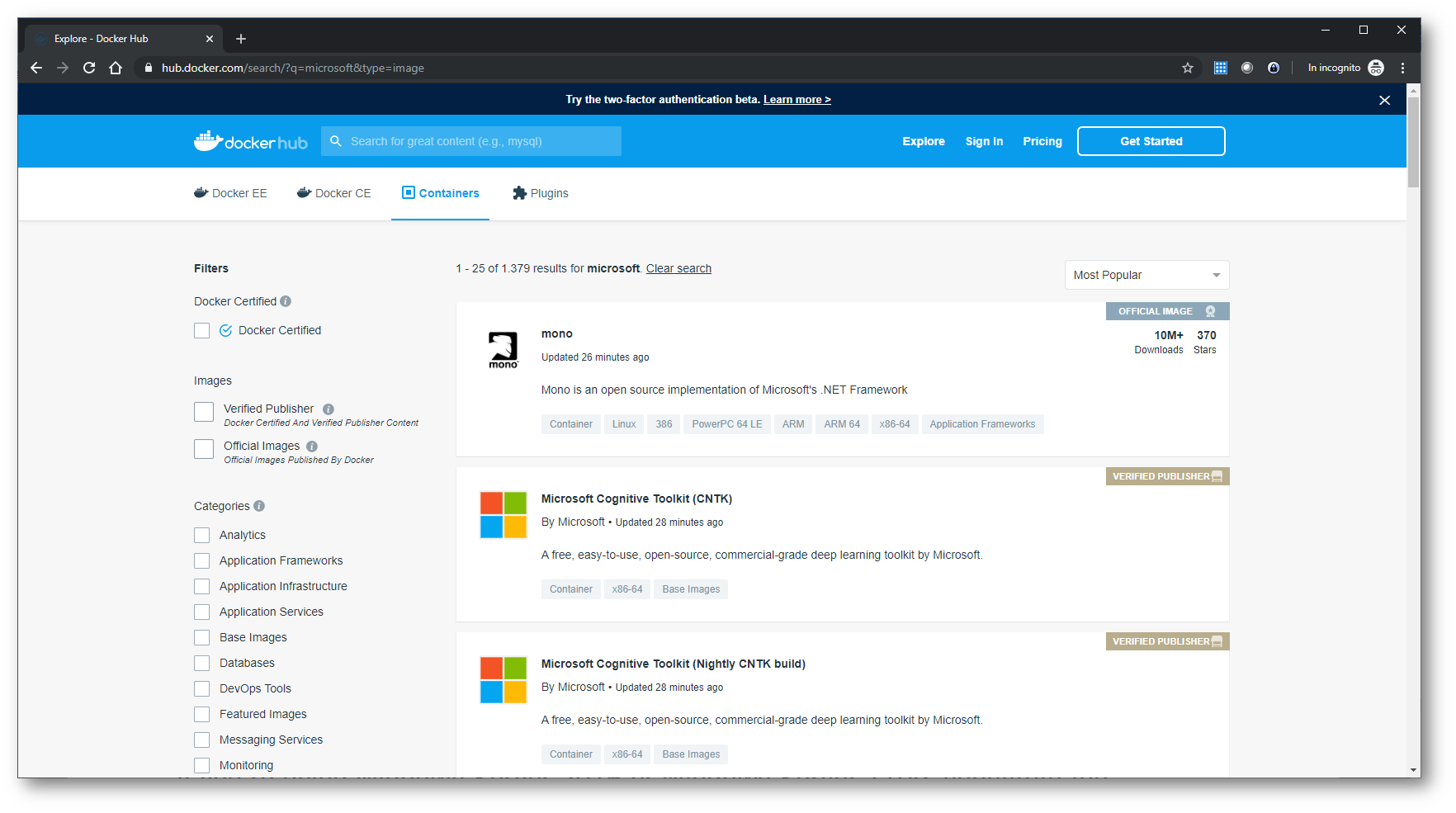Click the site lock icon in address bar

click(149, 68)
